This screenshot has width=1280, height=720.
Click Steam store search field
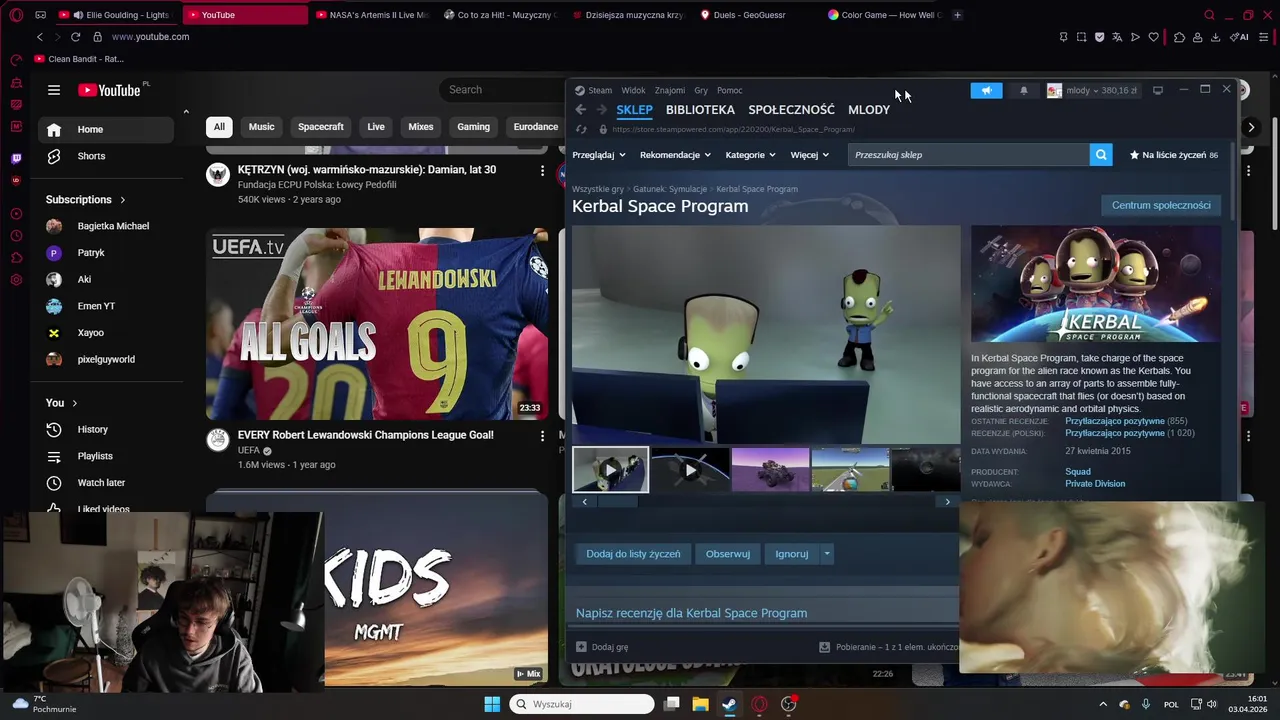click(x=969, y=155)
